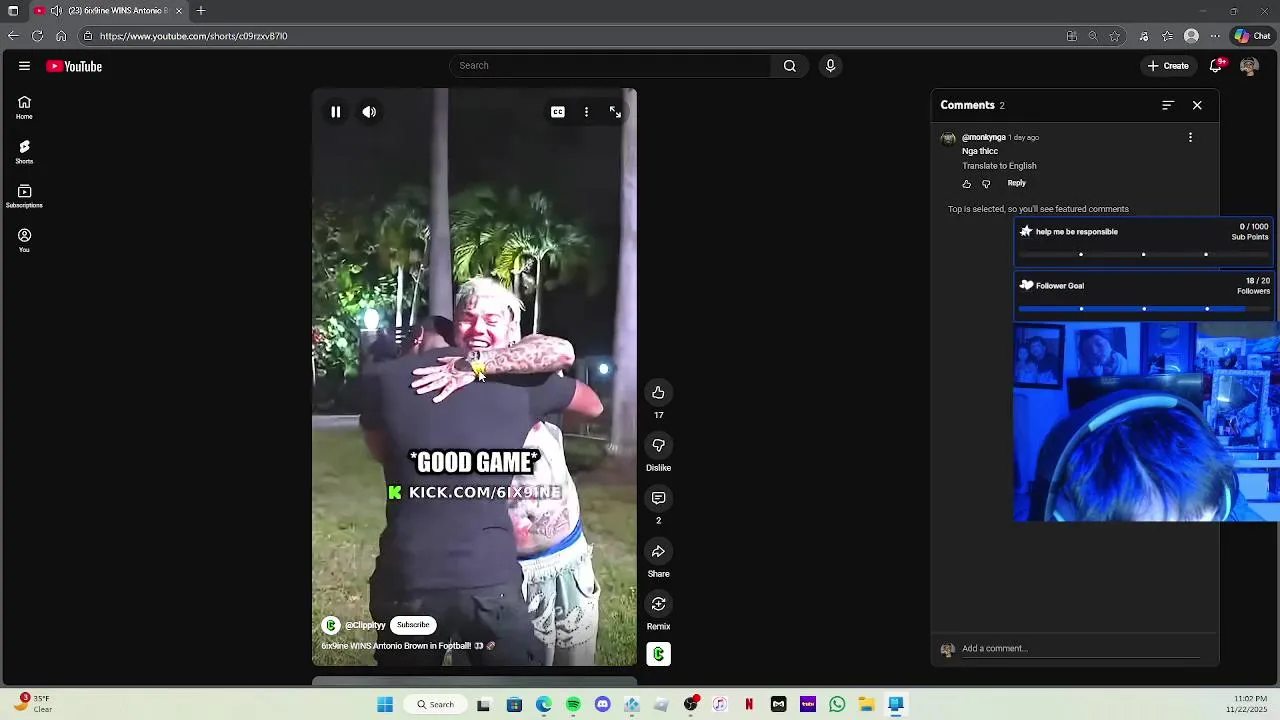Open the YouTube hamburger guide menu

[x=24, y=66]
